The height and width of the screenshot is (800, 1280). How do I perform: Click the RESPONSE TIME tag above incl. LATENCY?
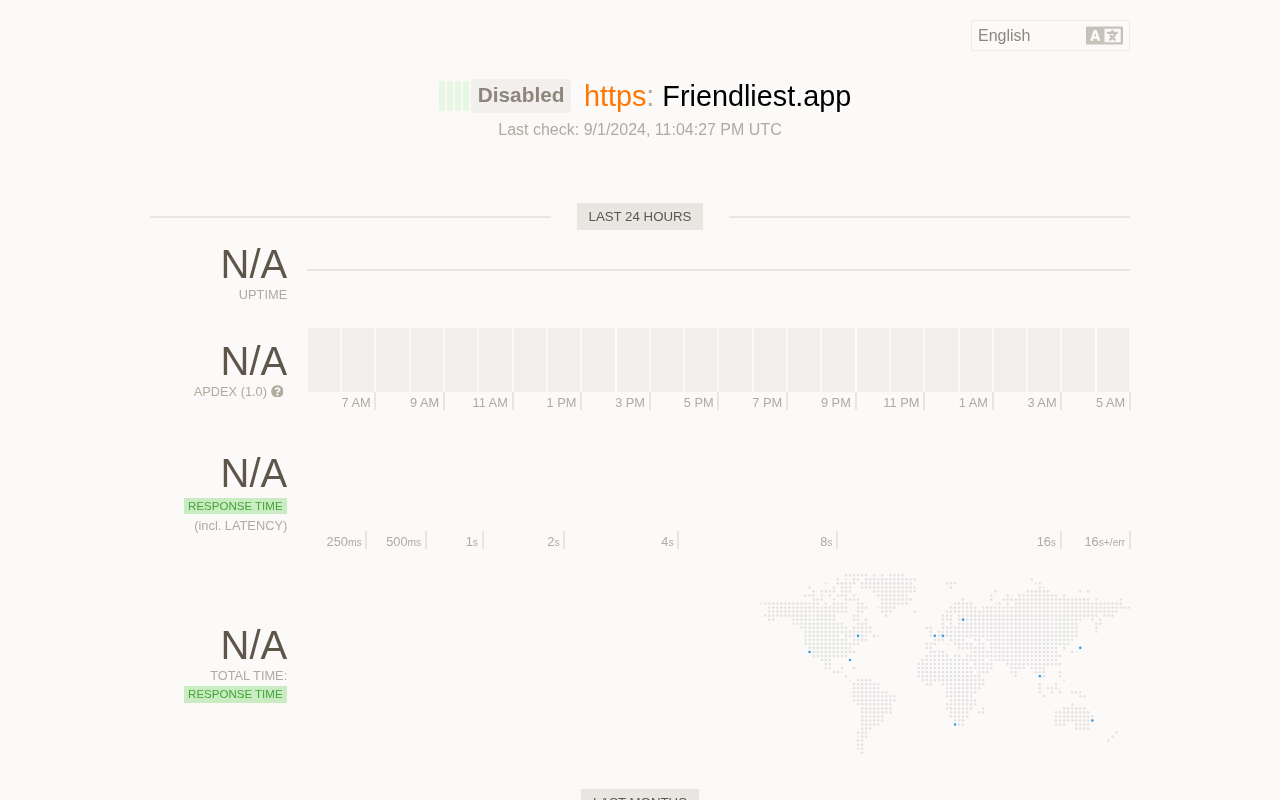click(x=235, y=506)
